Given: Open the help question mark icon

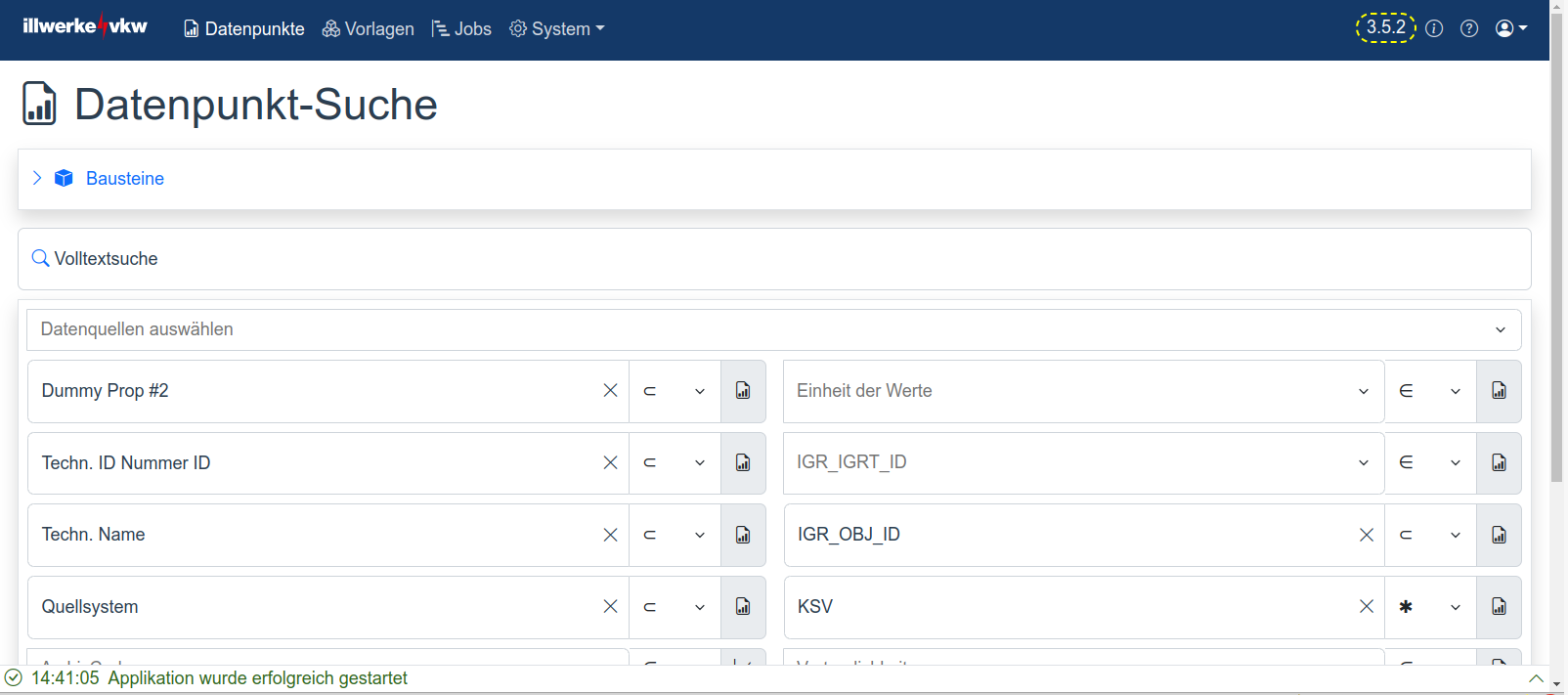Looking at the screenshot, I should tap(1468, 28).
